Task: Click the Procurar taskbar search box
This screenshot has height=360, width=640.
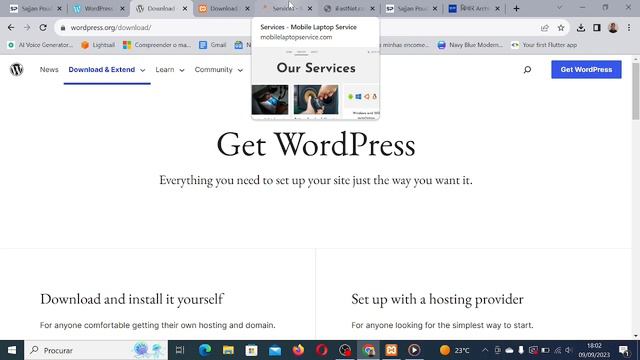Action: (96, 350)
